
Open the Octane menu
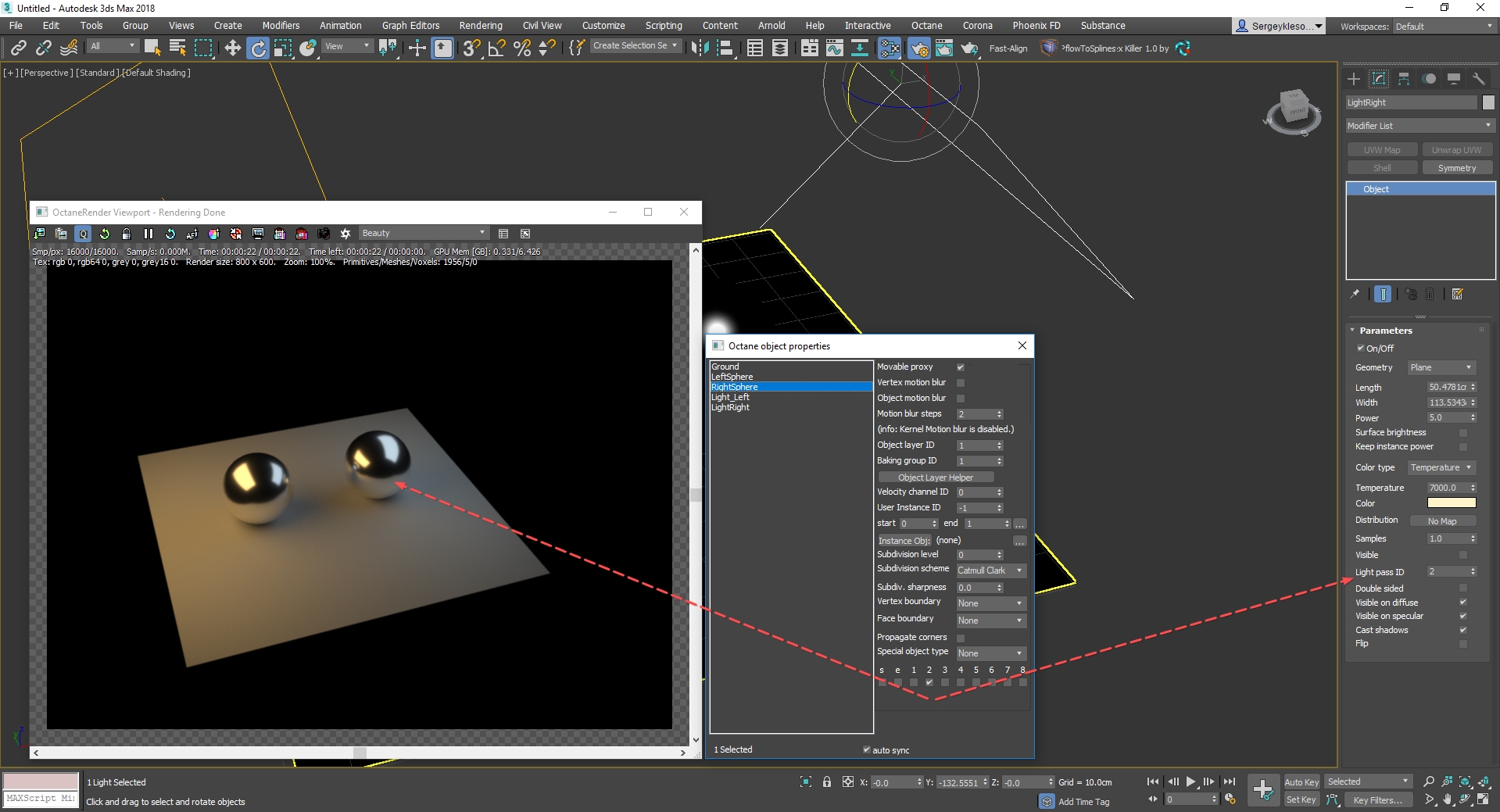pyautogui.click(x=926, y=26)
